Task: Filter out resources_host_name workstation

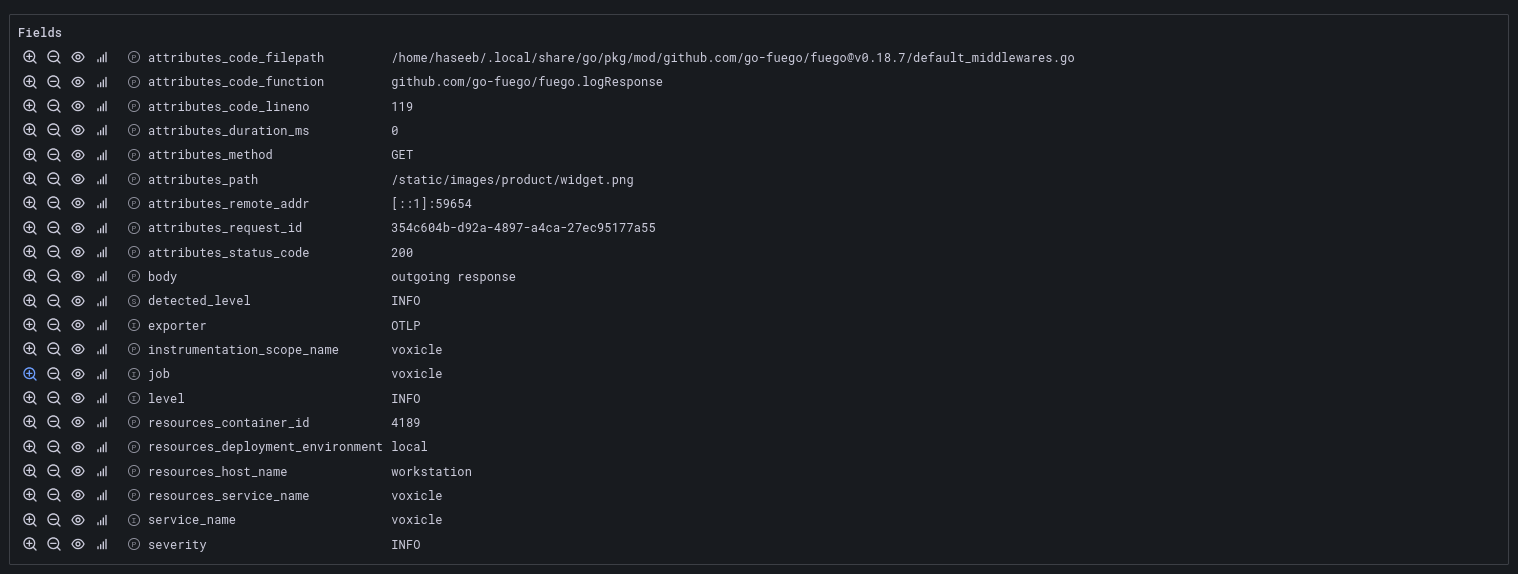Action: click(x=54, y=472)
